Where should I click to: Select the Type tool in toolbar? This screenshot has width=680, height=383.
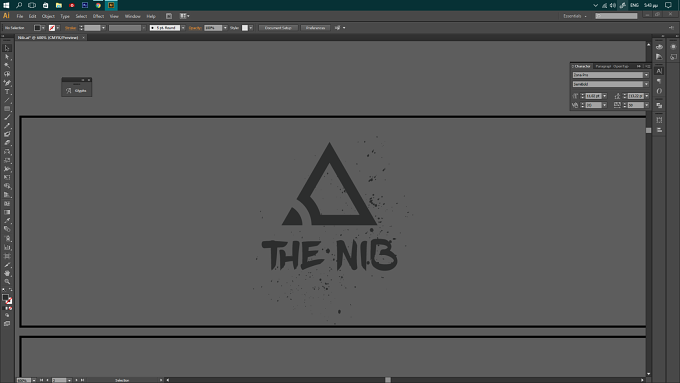tap(7, 92)
